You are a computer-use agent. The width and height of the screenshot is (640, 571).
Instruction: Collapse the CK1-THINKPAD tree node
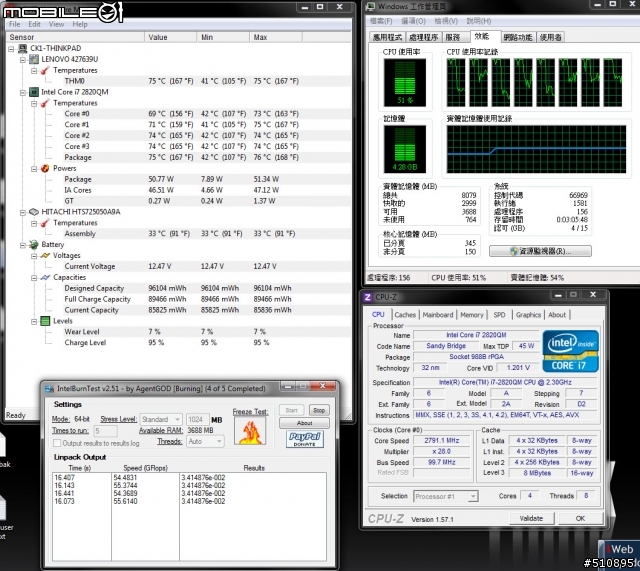coord(11,49)
